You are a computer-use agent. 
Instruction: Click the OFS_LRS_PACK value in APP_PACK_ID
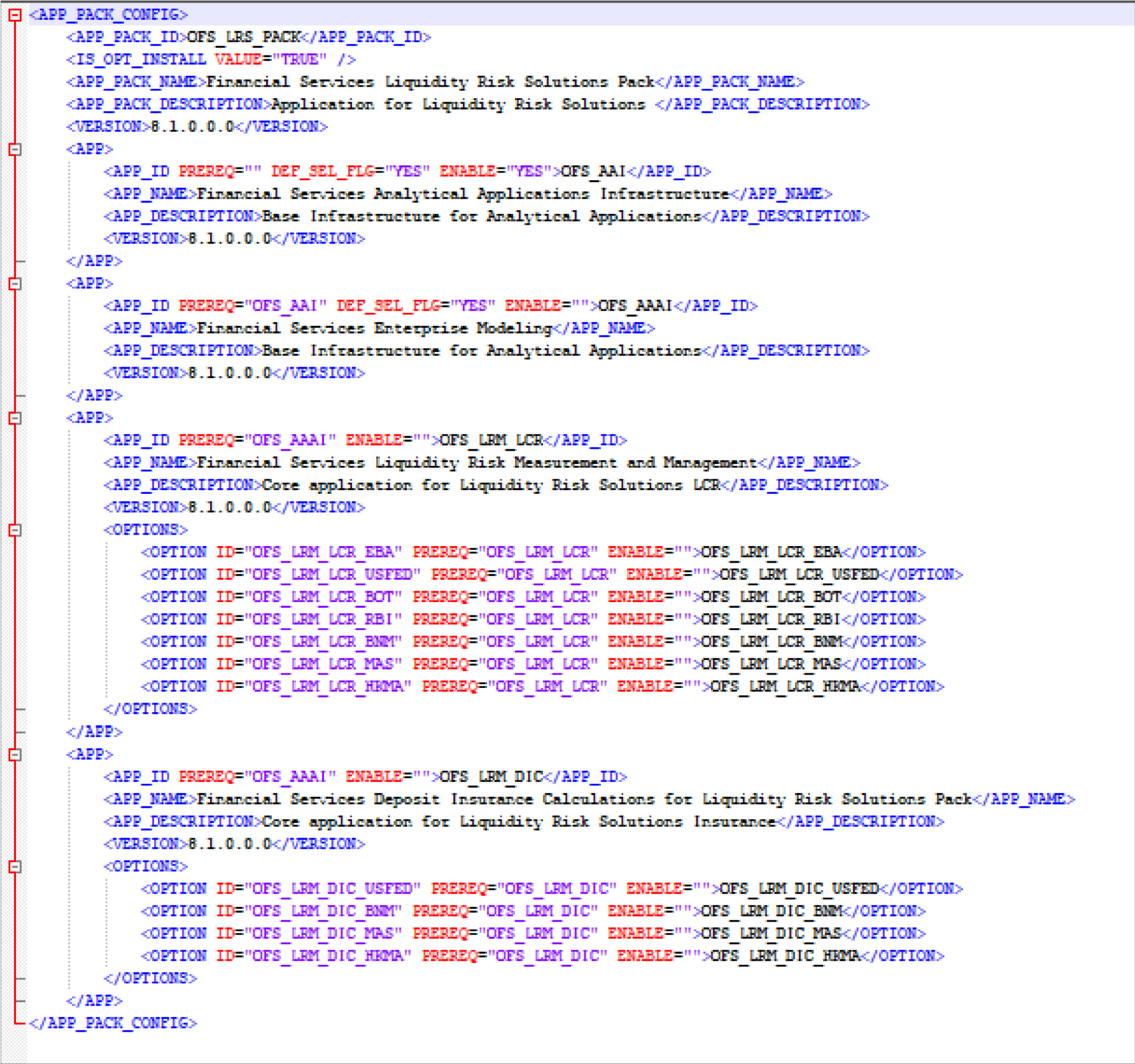click(244, 38)
